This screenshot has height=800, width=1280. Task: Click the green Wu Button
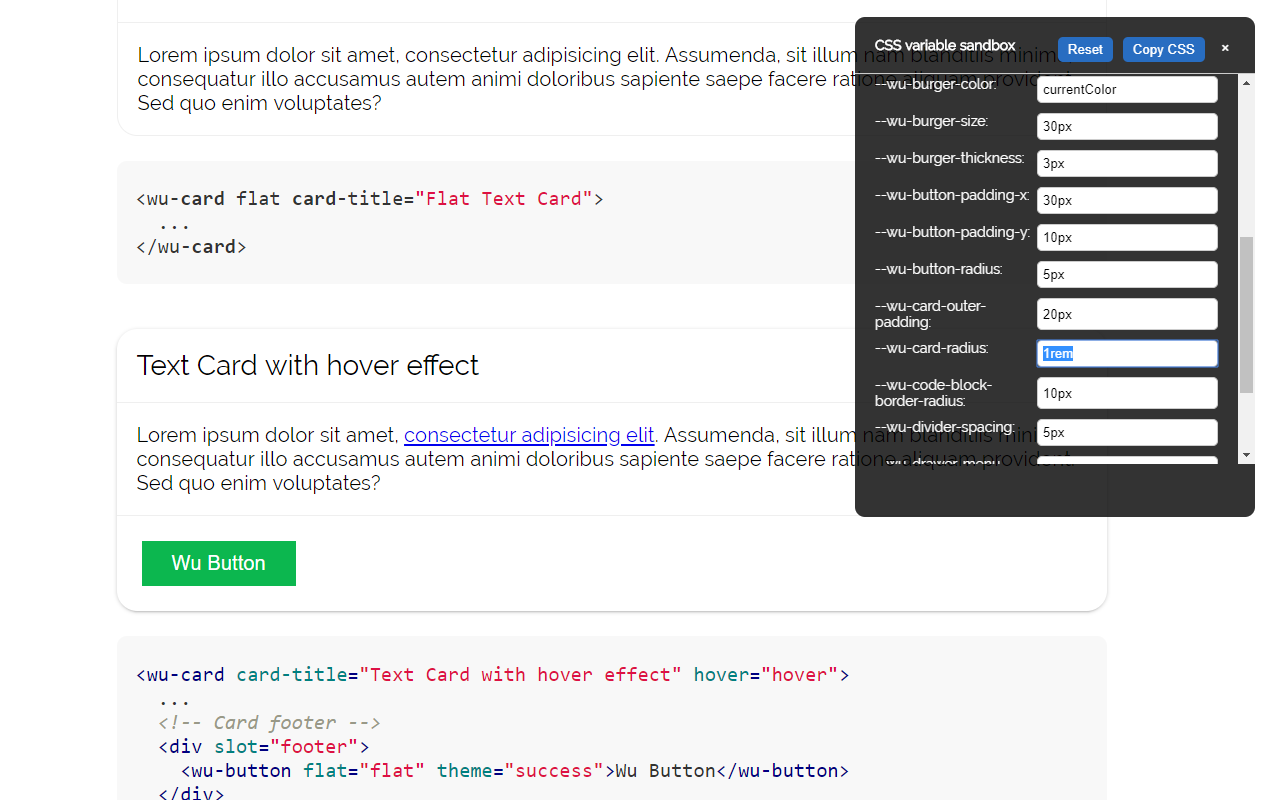(x=219, y=563)
